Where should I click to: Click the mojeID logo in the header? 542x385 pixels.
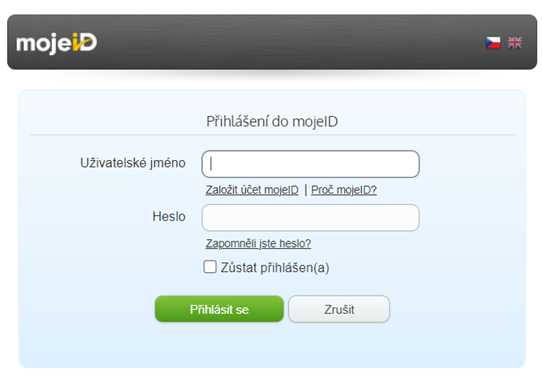pyautogui.click(x=57, y=43)
